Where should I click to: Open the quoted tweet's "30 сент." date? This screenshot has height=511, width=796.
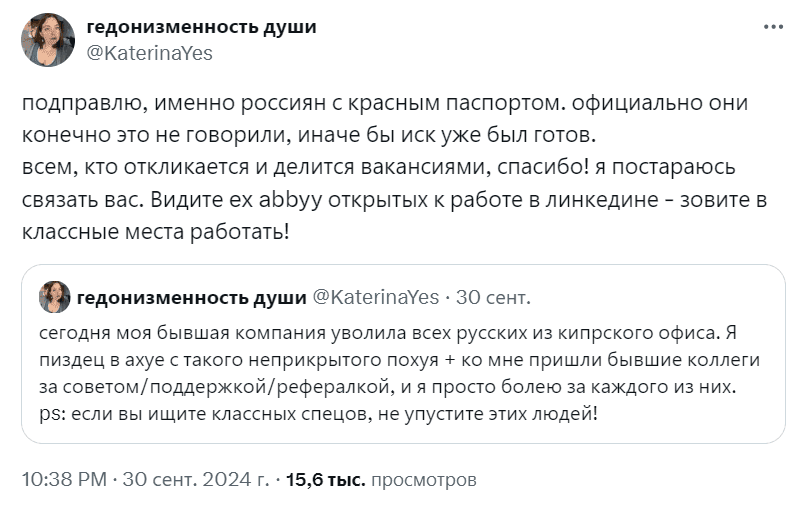pos(495,296)
